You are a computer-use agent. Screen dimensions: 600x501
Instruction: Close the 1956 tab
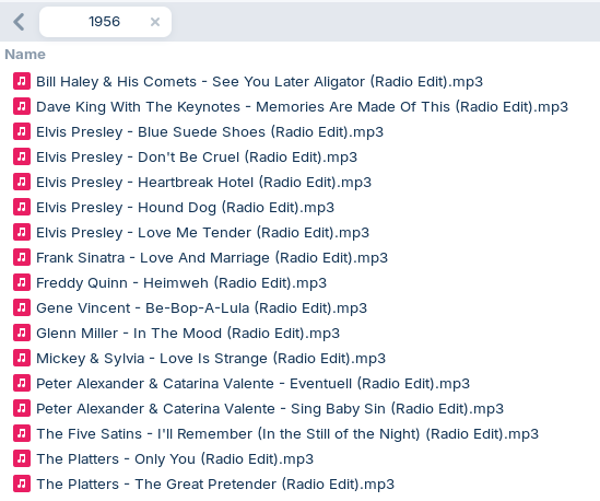(x=155, y=22)
